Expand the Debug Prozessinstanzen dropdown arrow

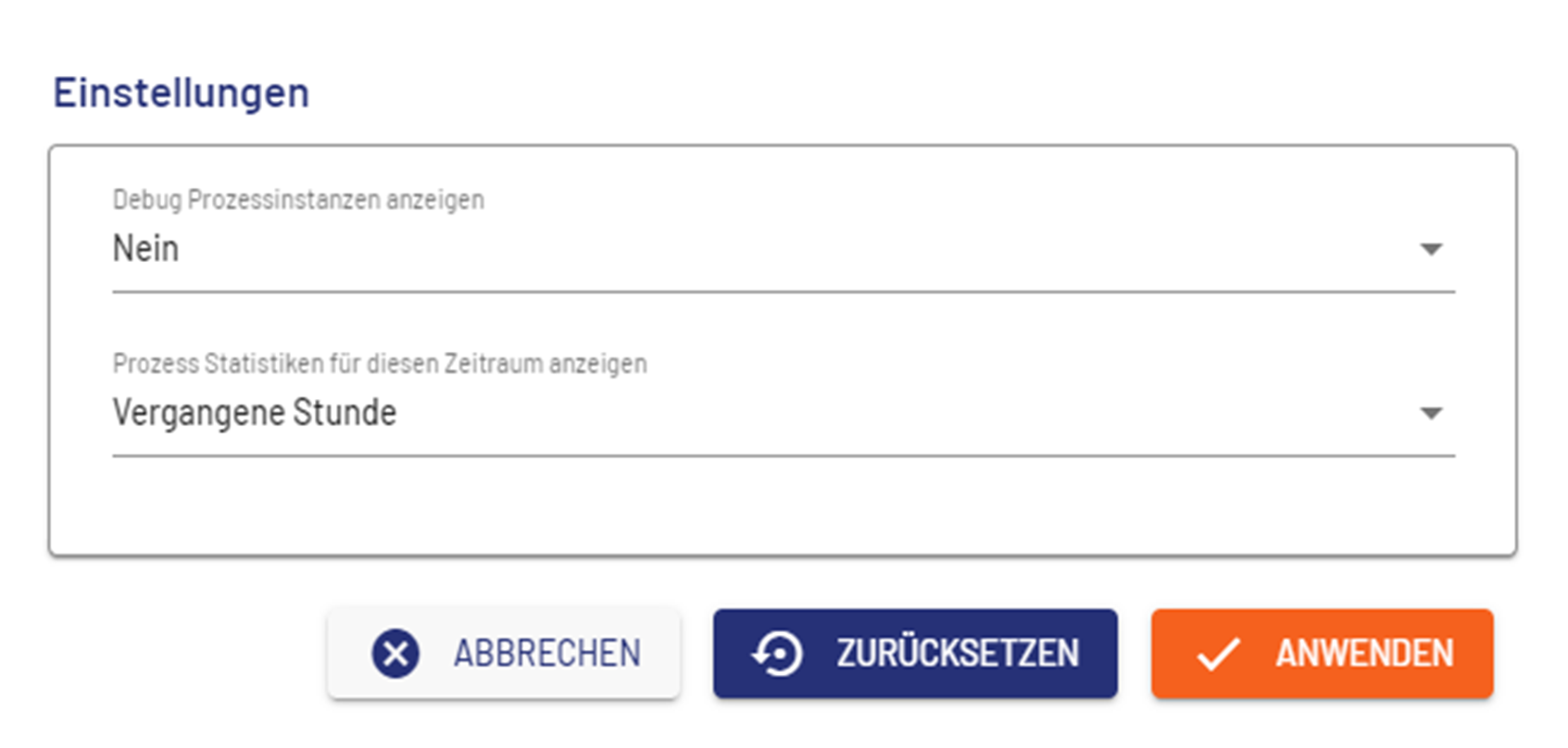point(1431,249)
